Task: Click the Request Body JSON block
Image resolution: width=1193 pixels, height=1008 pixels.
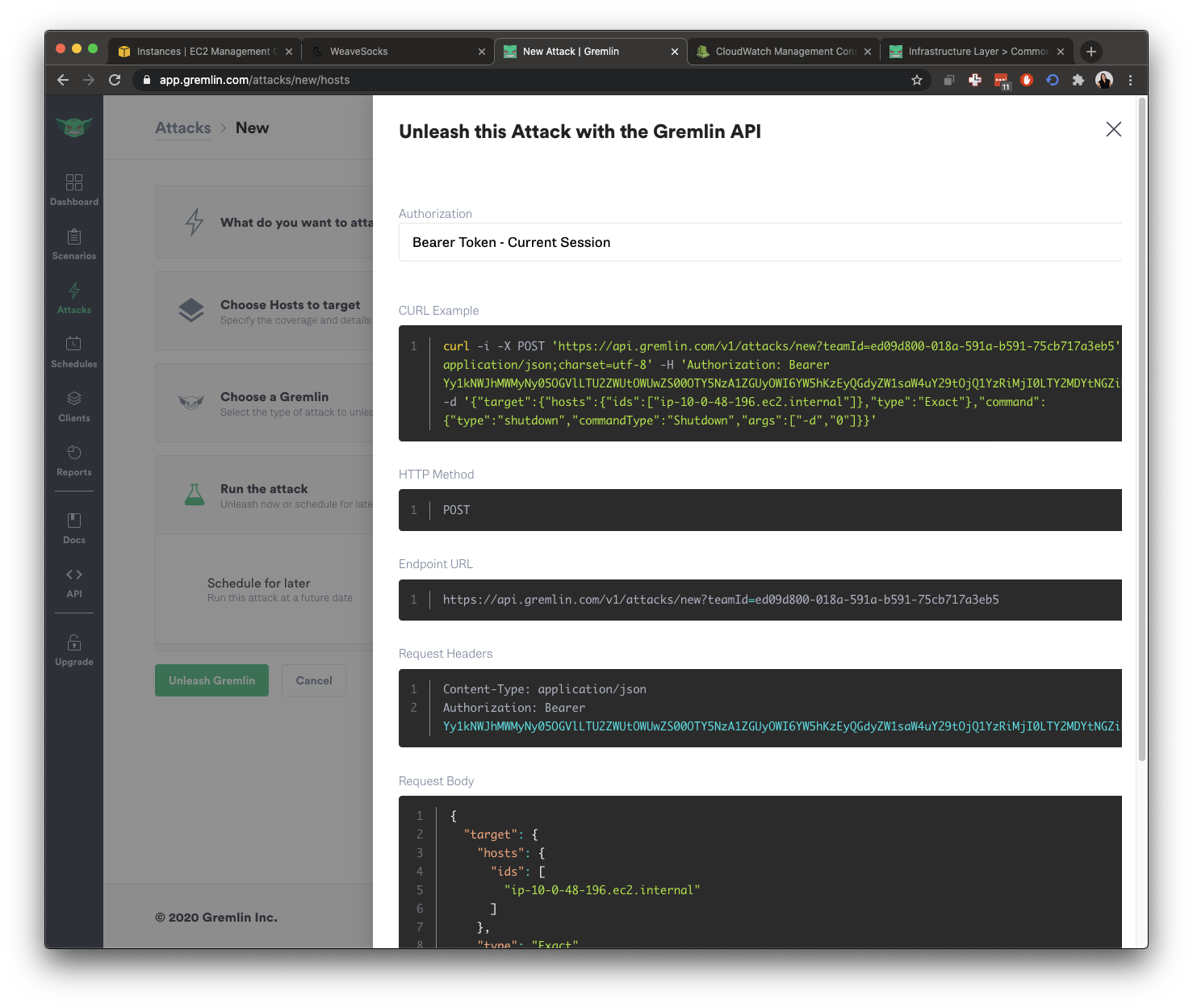Action: tap(760, 872)
